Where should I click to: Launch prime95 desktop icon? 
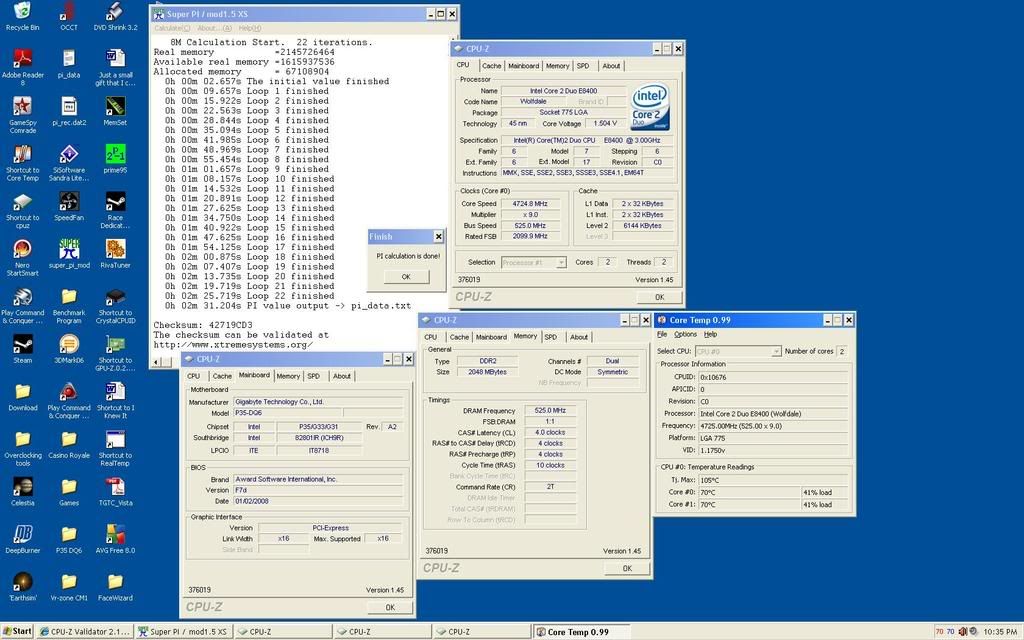tap(115, 155)
